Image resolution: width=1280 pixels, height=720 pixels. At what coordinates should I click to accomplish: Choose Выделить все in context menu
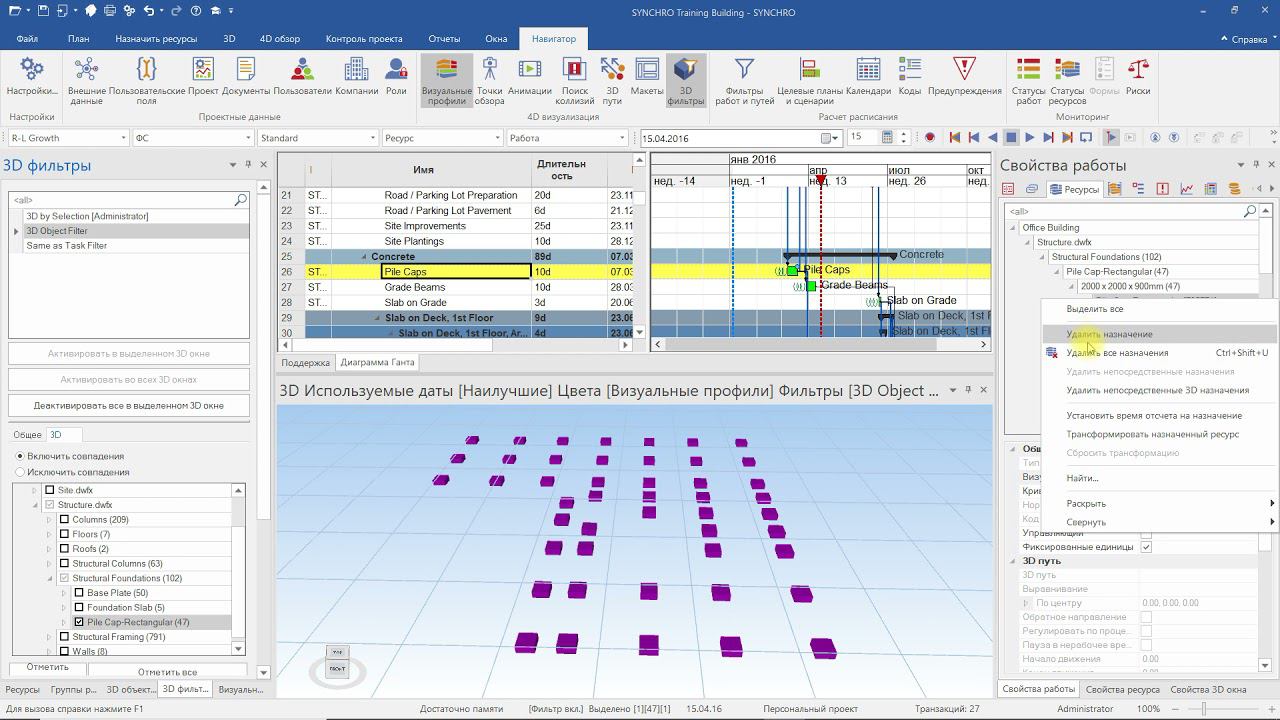click(x=1094, y=309)
